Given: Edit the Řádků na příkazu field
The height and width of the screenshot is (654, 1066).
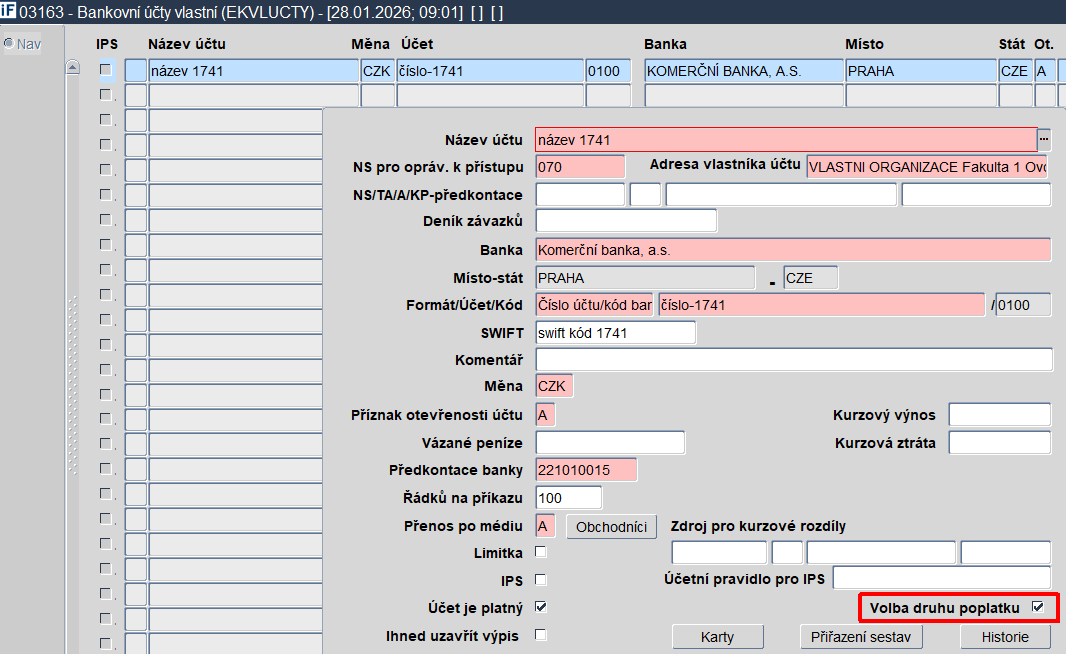Looking at the screenshot, I should pyautogui.click(x=568, y=498).
